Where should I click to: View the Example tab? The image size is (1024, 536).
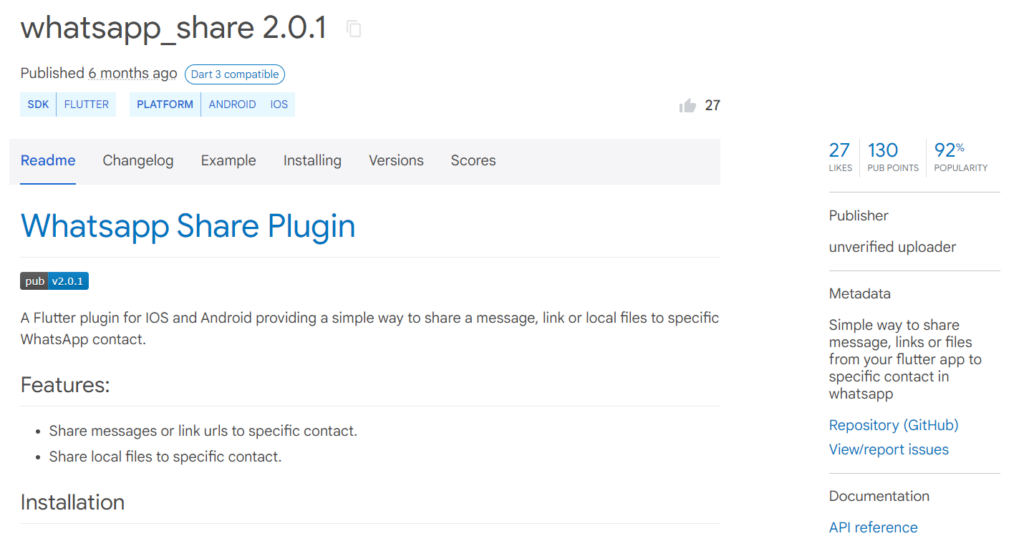pyautogui.click(x=228, y=161)
